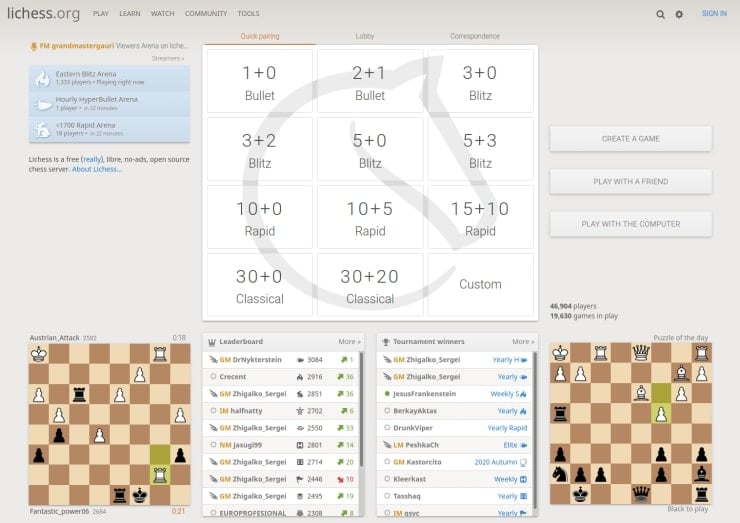The image size is (740, 523).
Task: Expand Tournament winners via More link
Action: tap(523, 341)
